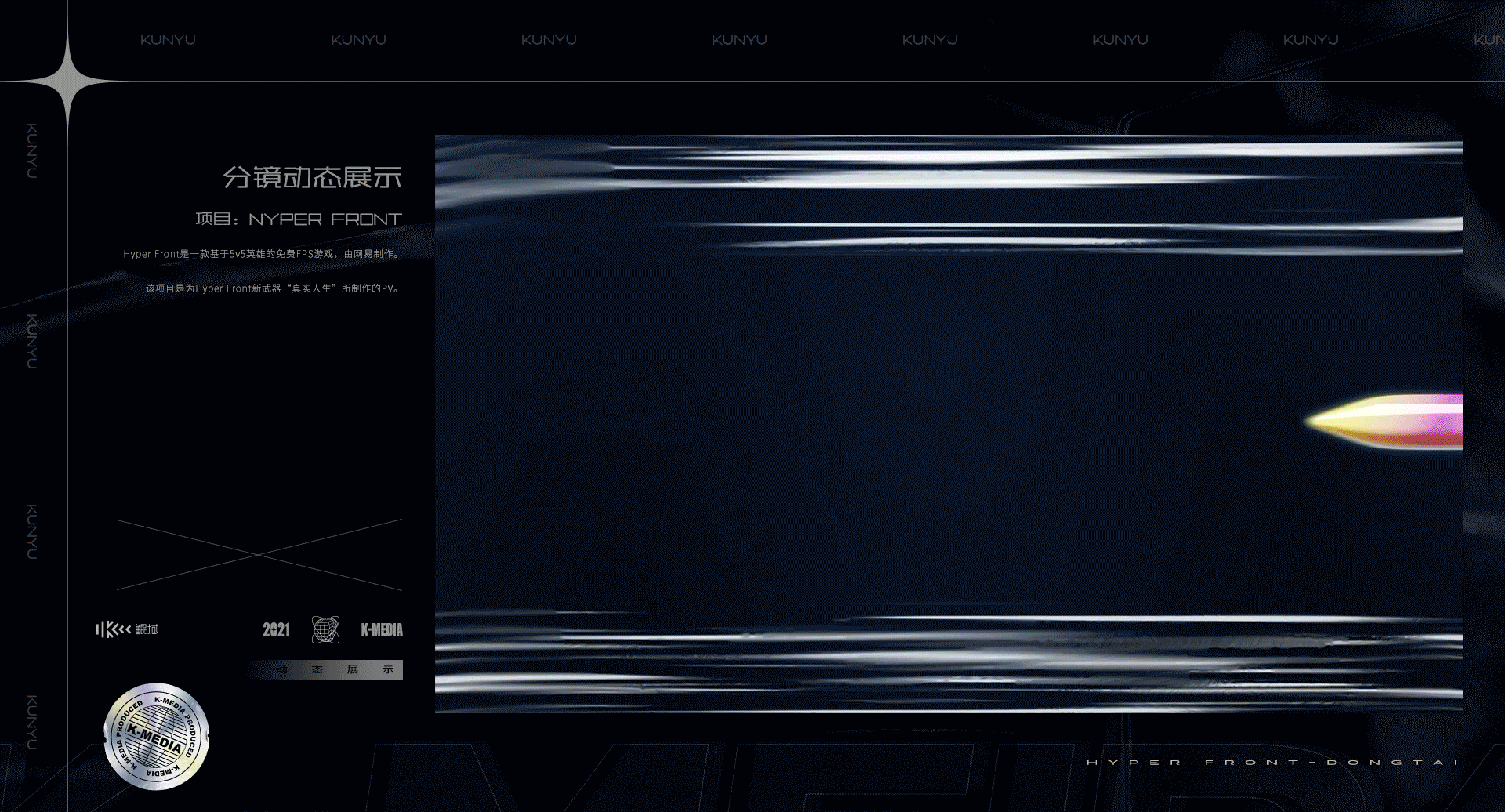
Task: Click the four-point star sparkle icon
Action: click(x=67, y=81)
